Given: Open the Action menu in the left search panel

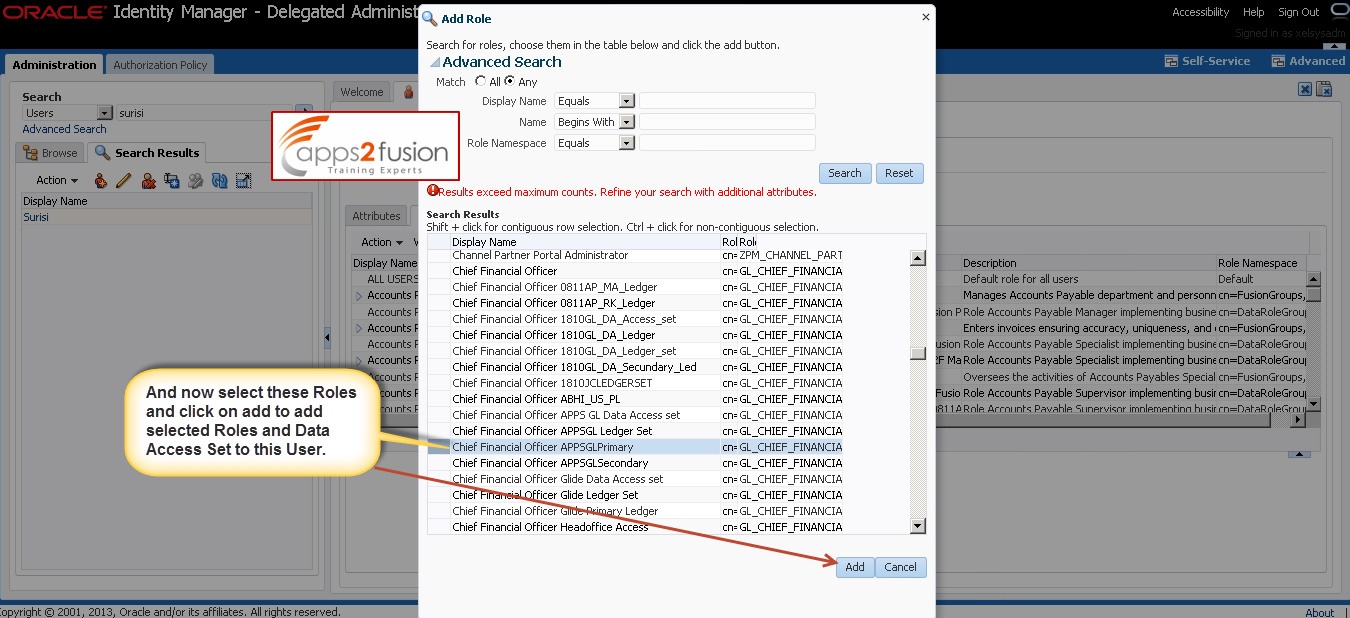Looking at the screenshot, I should pos(57,181).
